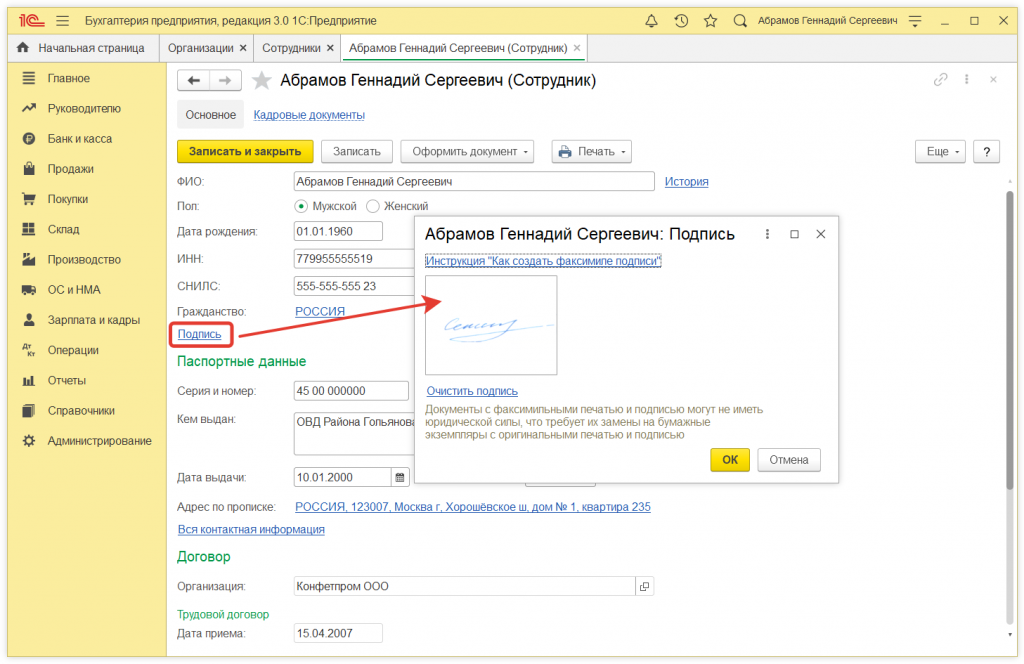The width and height of the screenshot is (1024, 664).
Task: Open the history clock icon
Action: click(x=681, y=21)
